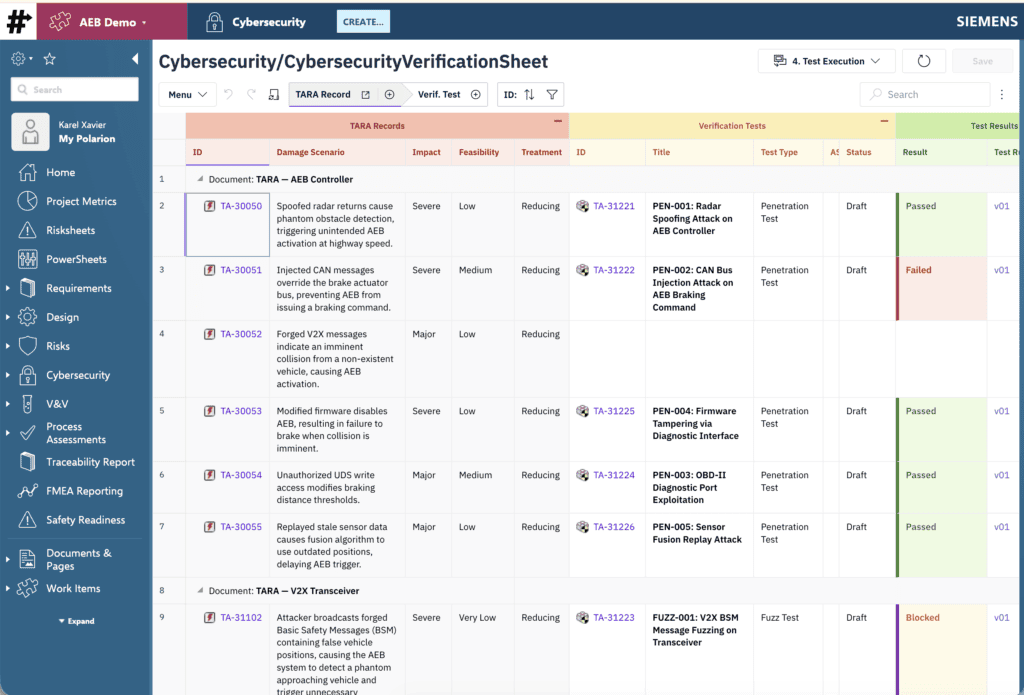Viewport: 1024px width, 695px height.
Task: Open the Menu dropdown in toolbar
Action: click(x=187, y=95)
